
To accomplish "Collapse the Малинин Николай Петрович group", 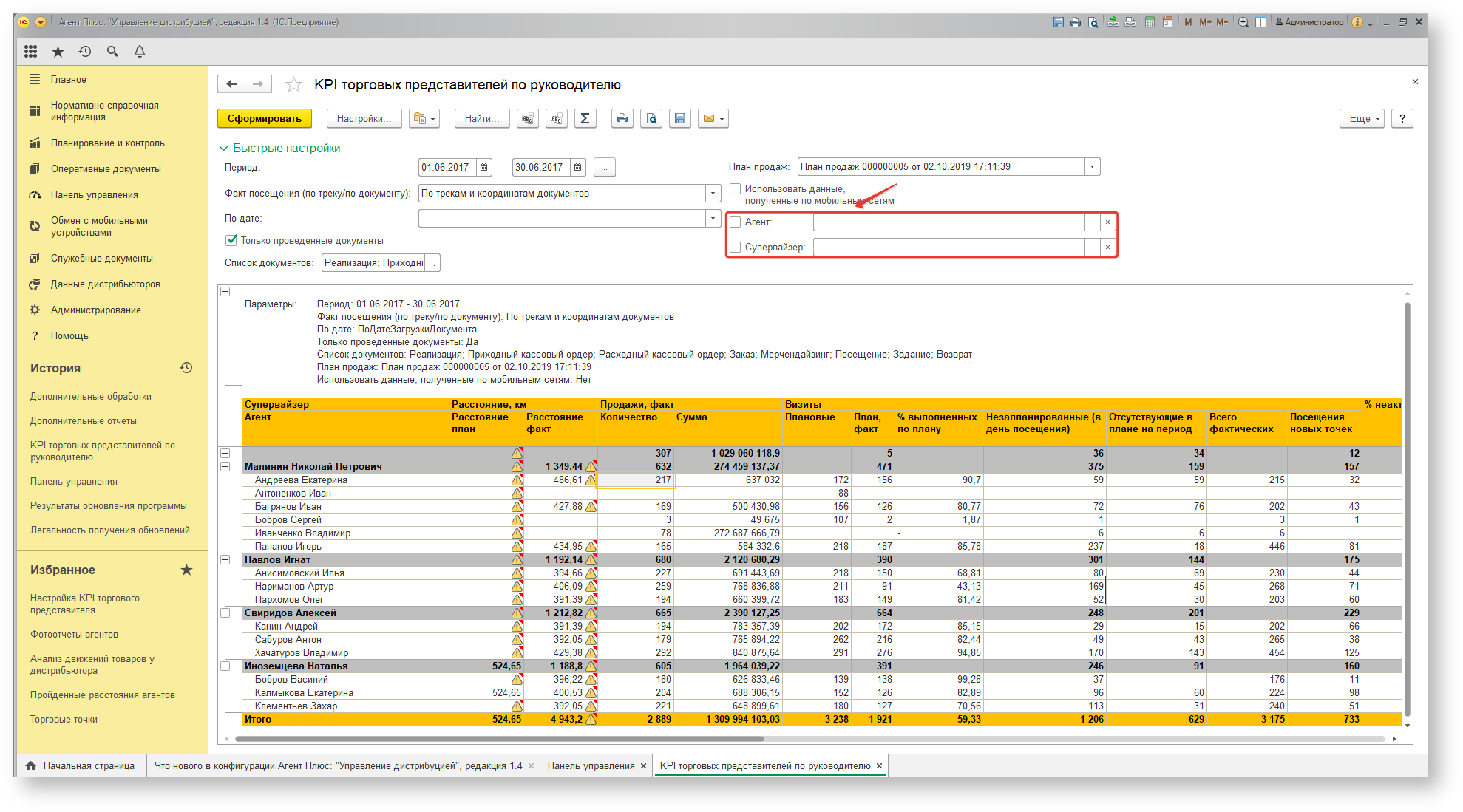I will point(225,466).
